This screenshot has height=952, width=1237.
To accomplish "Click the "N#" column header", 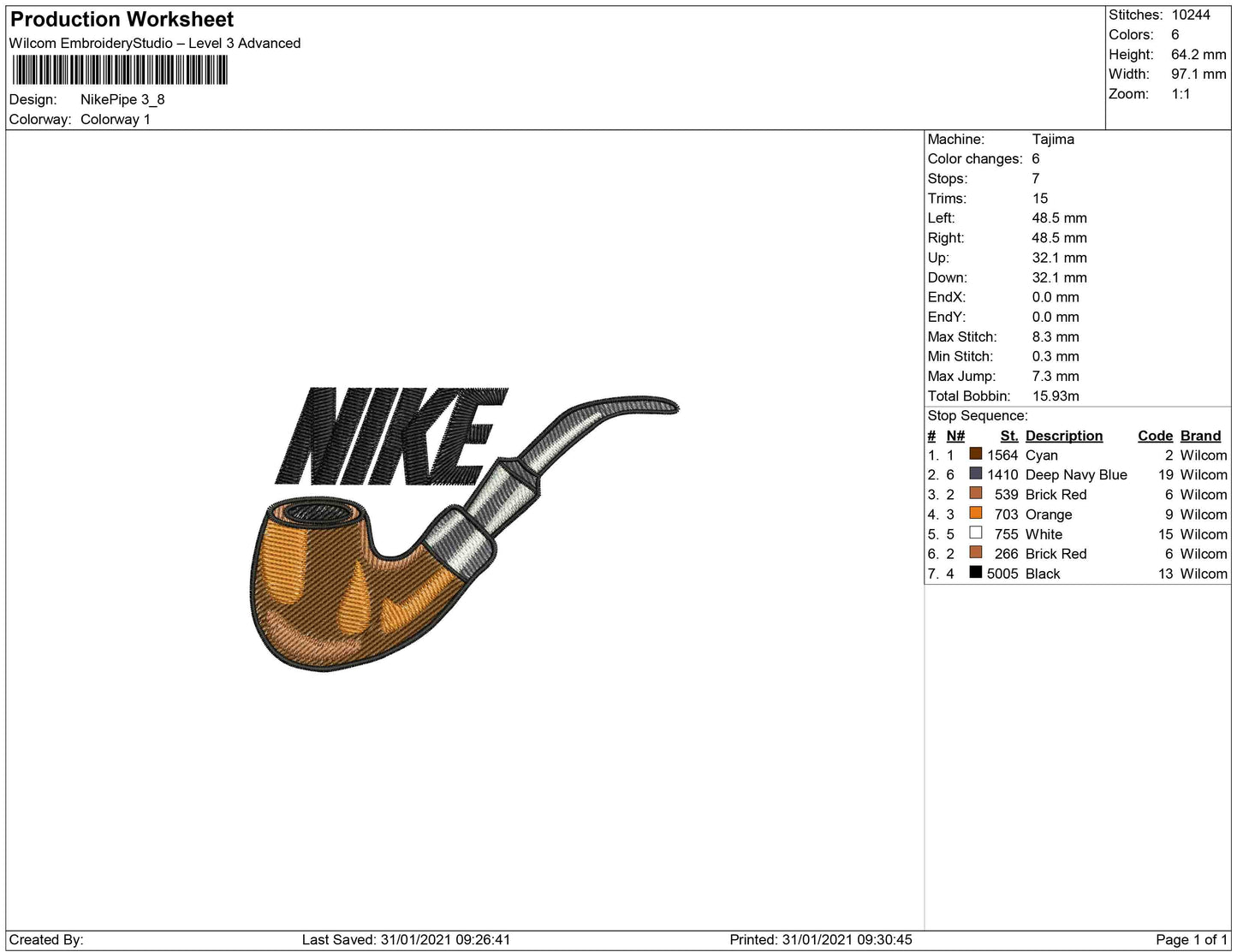I will click(x=955, y=436).
